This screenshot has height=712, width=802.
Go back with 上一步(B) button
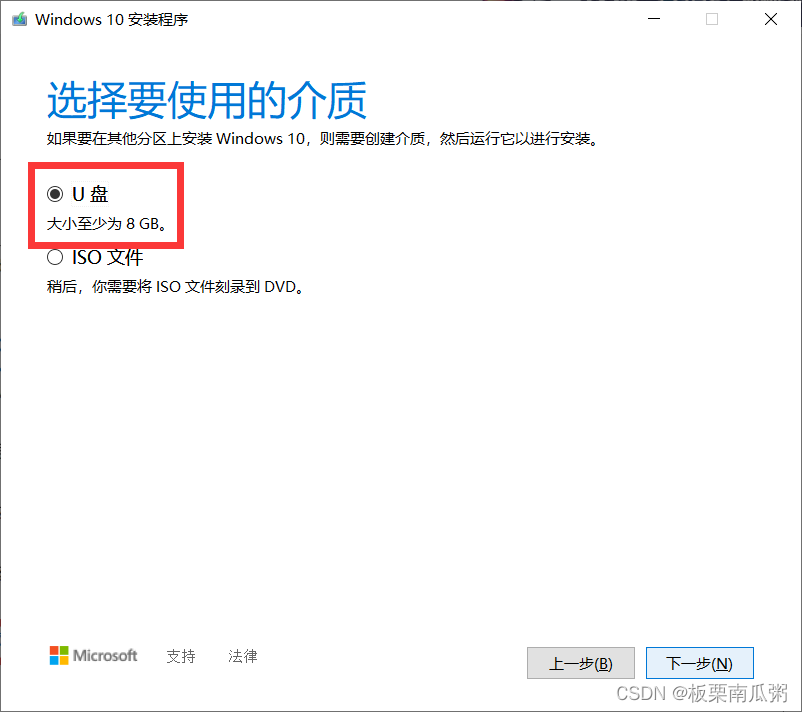click(x=581, y=663)
